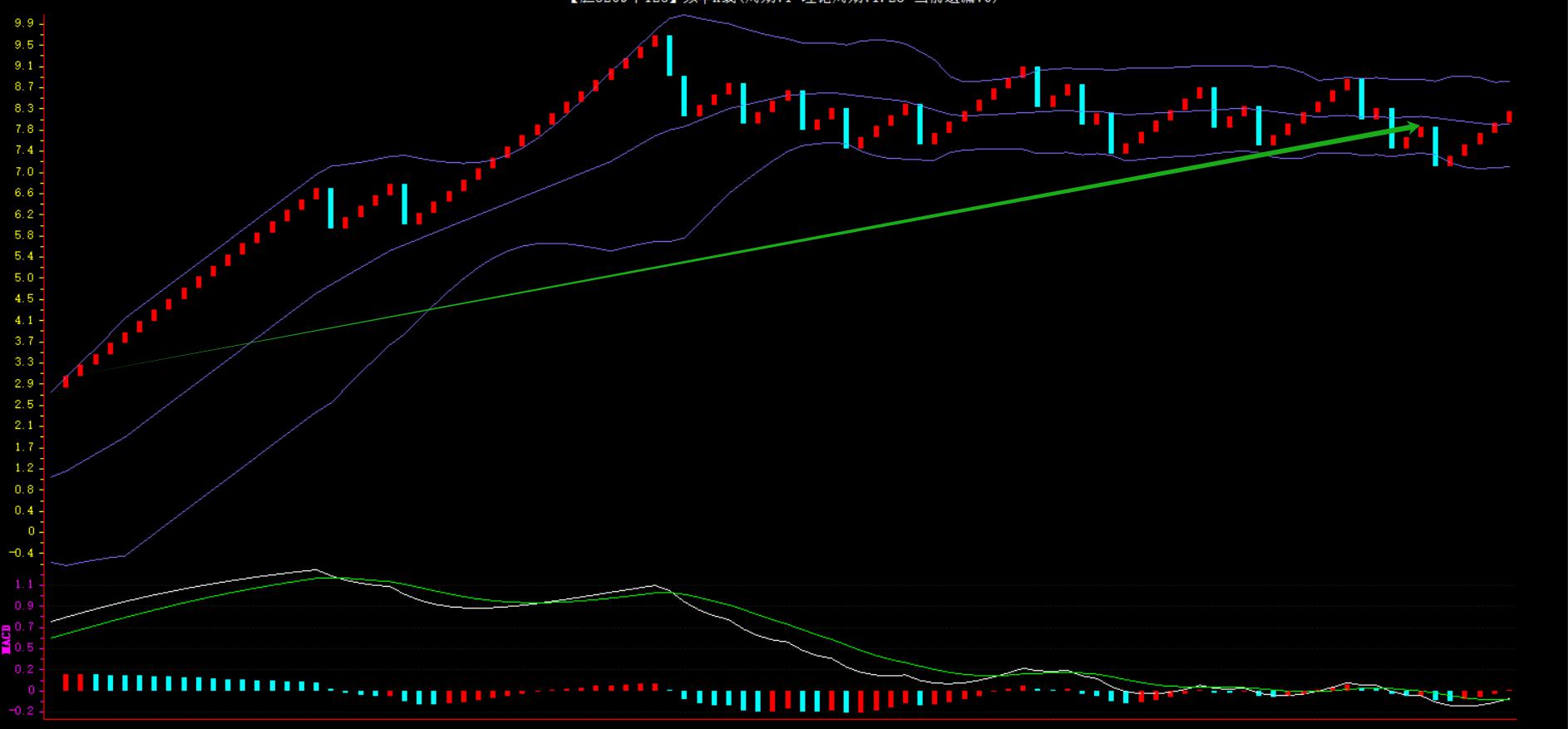
Task: Click the tall cyan candle right after the peak
Action: [x=669, y=56]
